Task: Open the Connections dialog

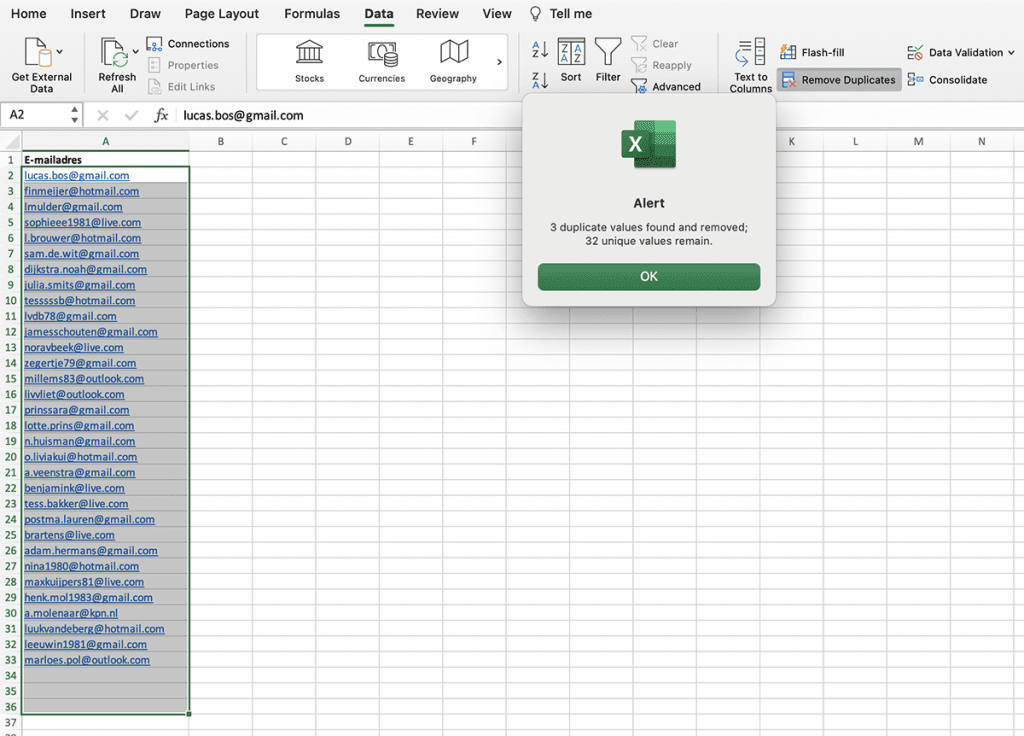Action: pyautogui.click(x=190, y=43)
